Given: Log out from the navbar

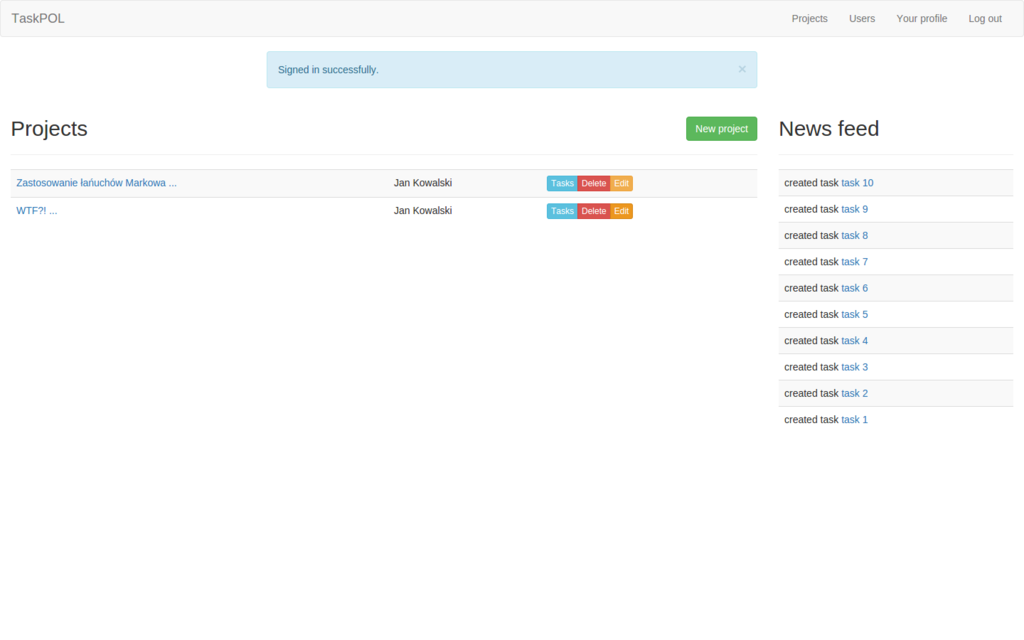Looking at the screenshot, I should click(984, 18).
